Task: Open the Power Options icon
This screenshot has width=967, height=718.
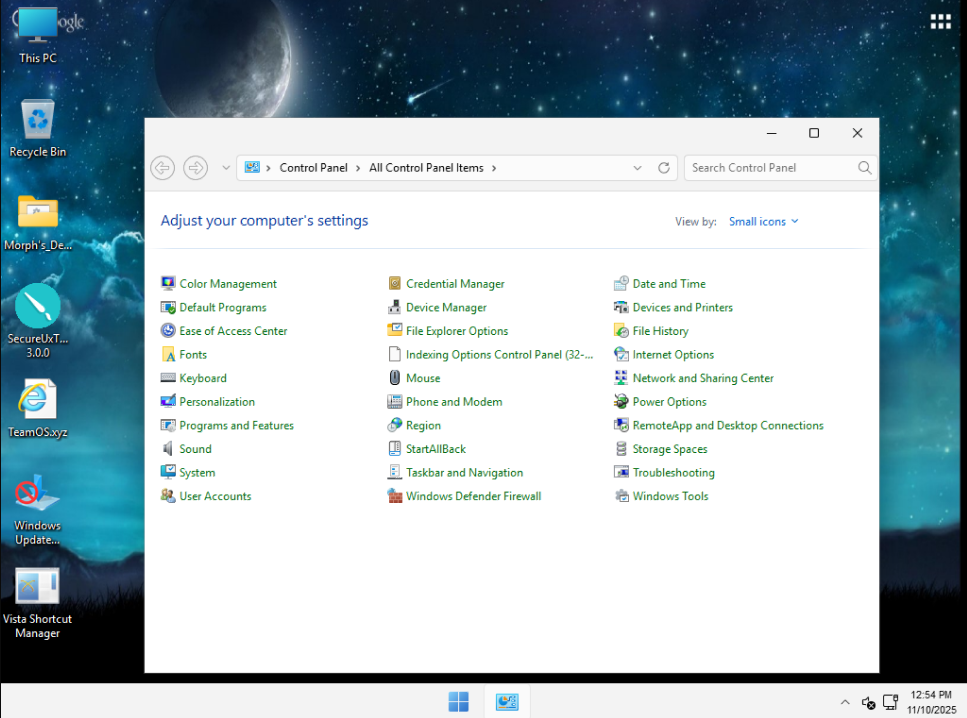Action: (622, 402)
